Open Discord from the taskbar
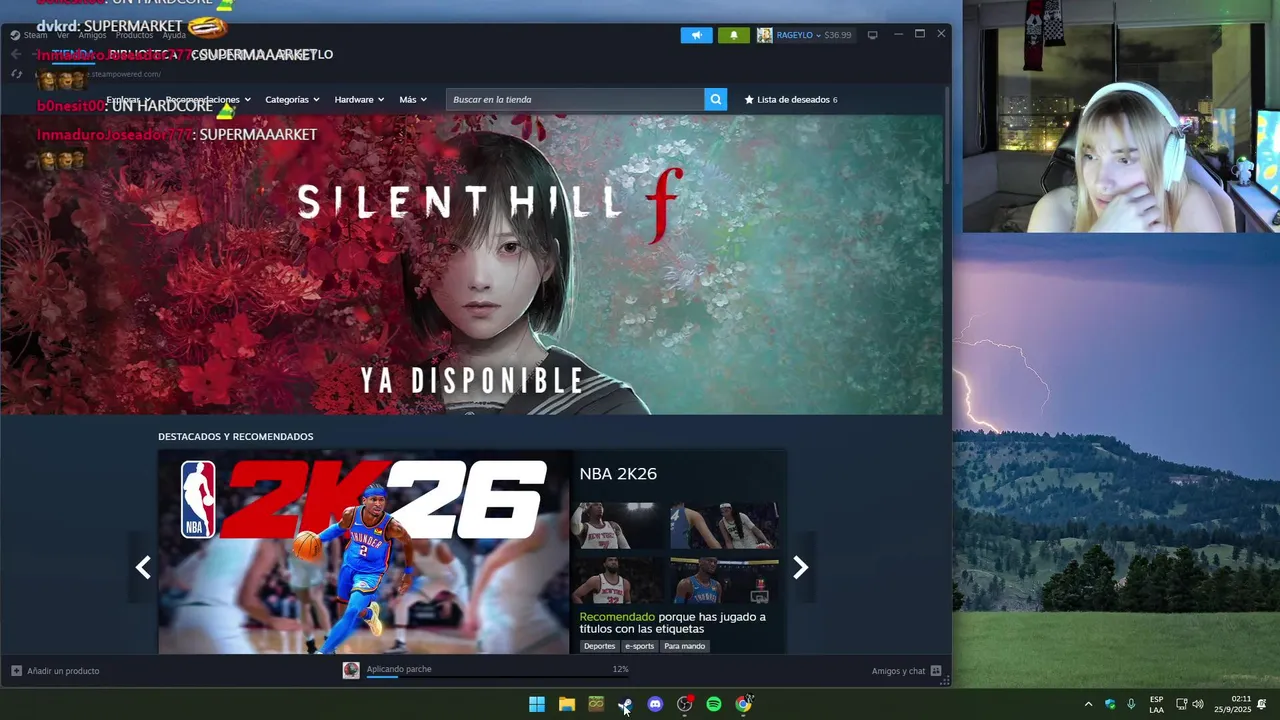The width and height of the screenshot is (1280, 720). (655, 704)
